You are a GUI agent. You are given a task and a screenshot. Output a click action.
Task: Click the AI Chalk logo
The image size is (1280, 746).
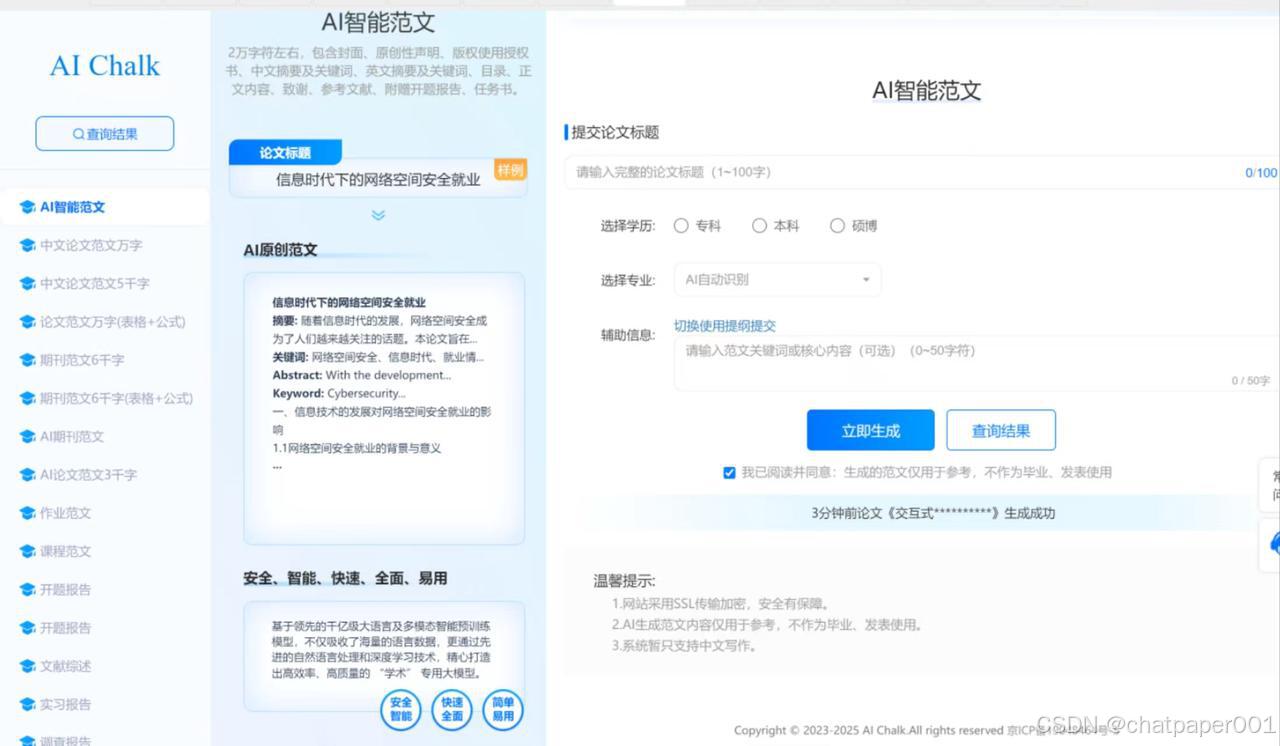(105, 66)
